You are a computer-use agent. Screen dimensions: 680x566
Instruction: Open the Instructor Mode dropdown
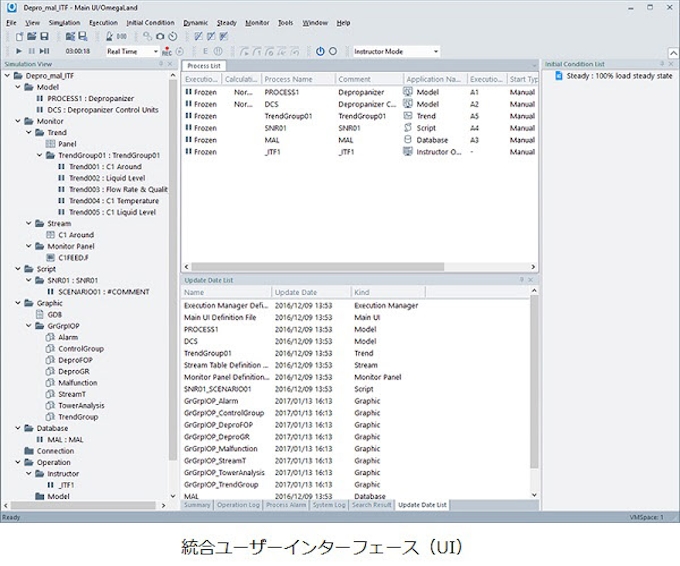435,51
